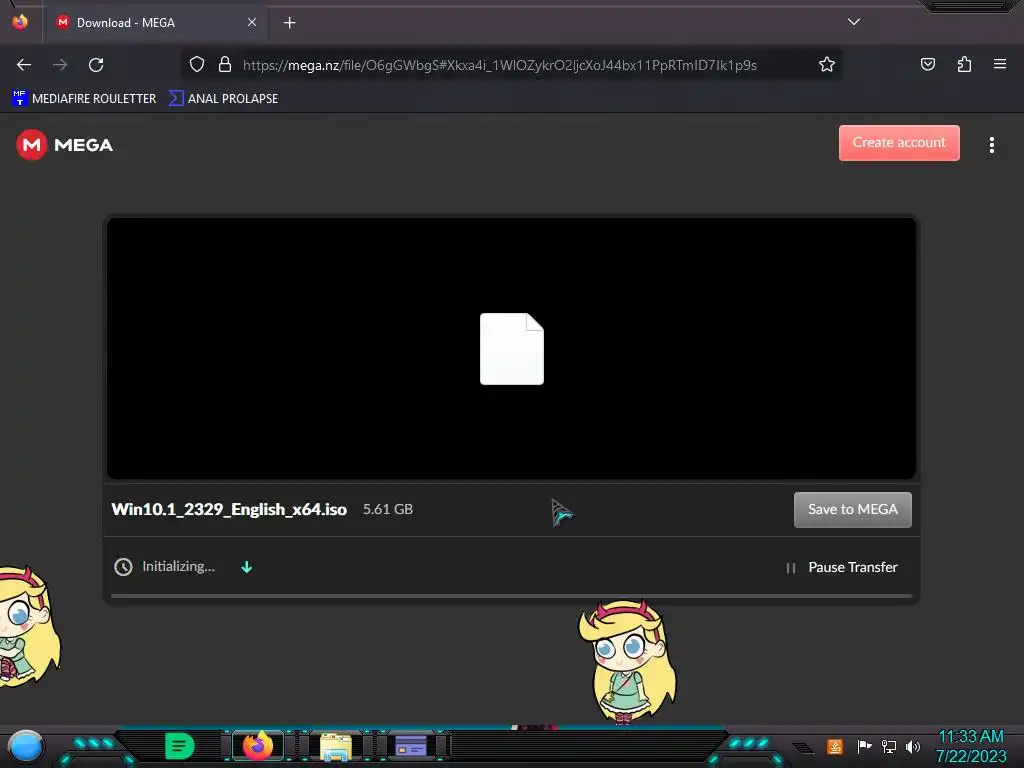Bookmark this page with the star icon
Screen dimensions: 1024x768
click(x=827, y=65)
